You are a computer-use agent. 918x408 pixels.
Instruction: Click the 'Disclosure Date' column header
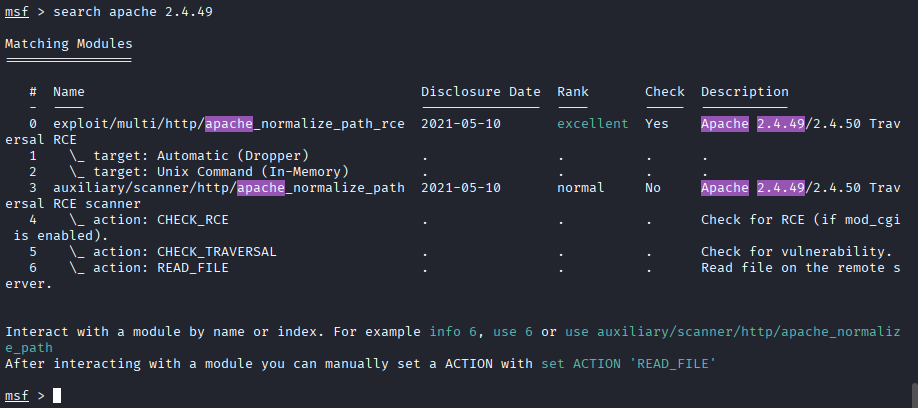481,92
